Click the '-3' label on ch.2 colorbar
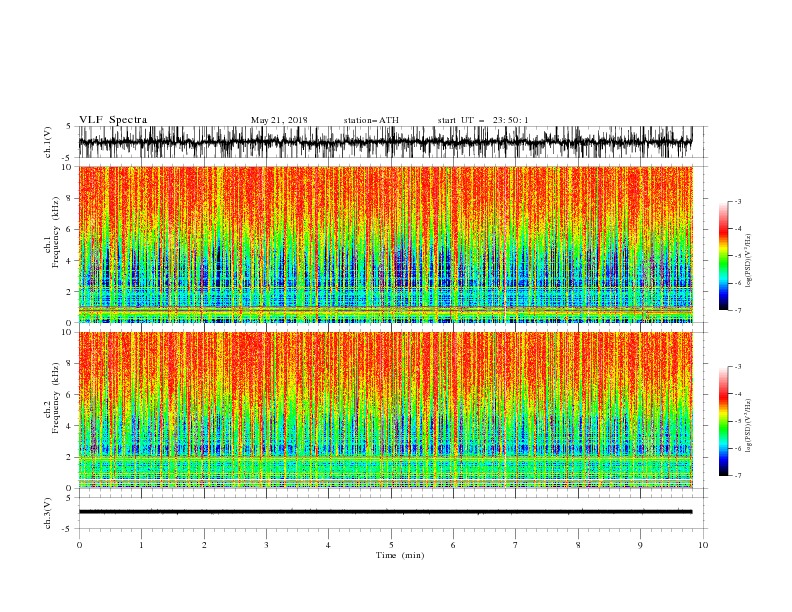792x612 pixels. [x=737, y=367]
